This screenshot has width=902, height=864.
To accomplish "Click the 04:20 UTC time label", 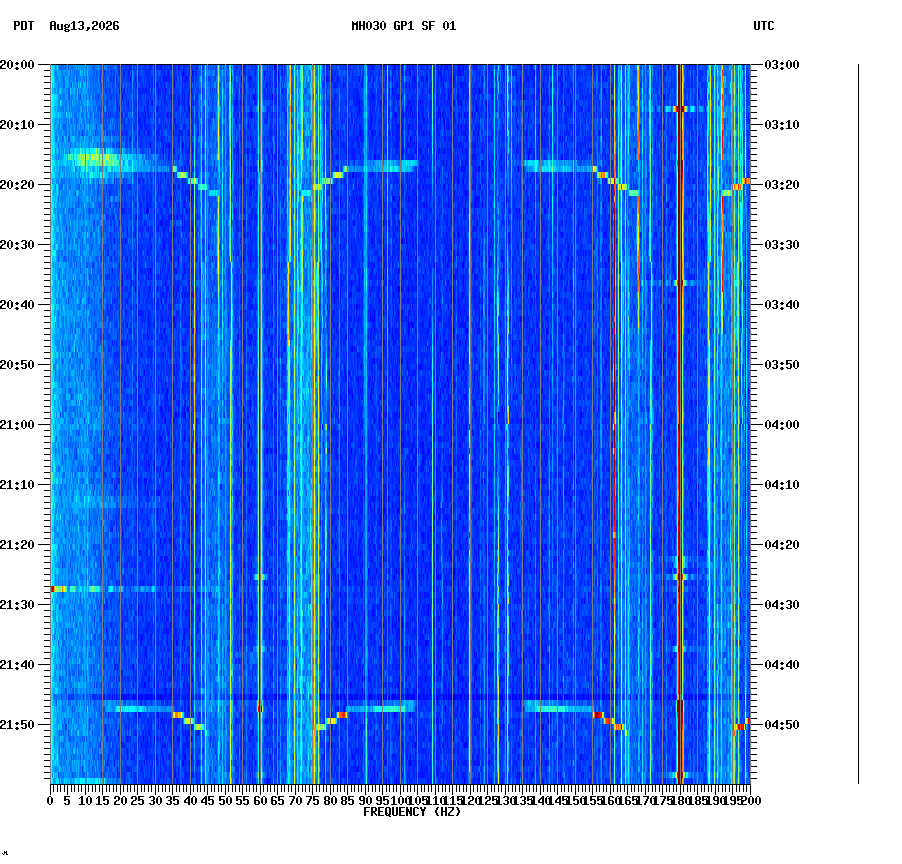I will [x=782, y=545].
